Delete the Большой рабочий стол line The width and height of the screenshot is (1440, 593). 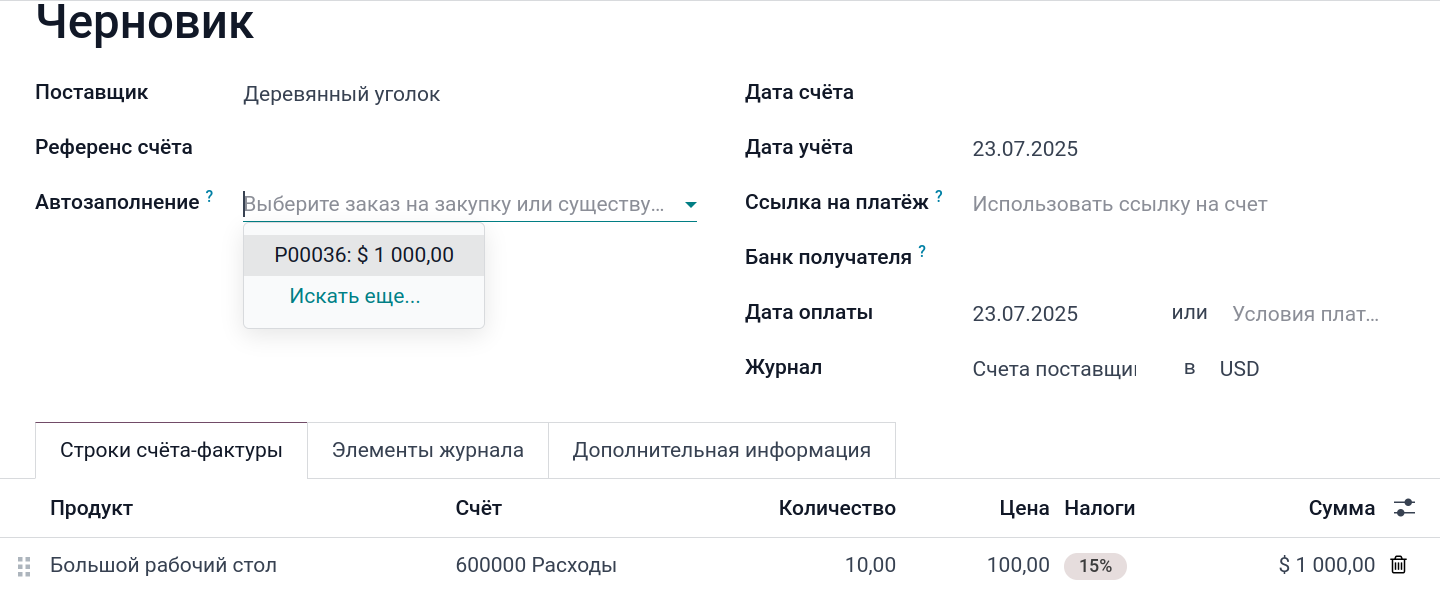point(1398,565)
